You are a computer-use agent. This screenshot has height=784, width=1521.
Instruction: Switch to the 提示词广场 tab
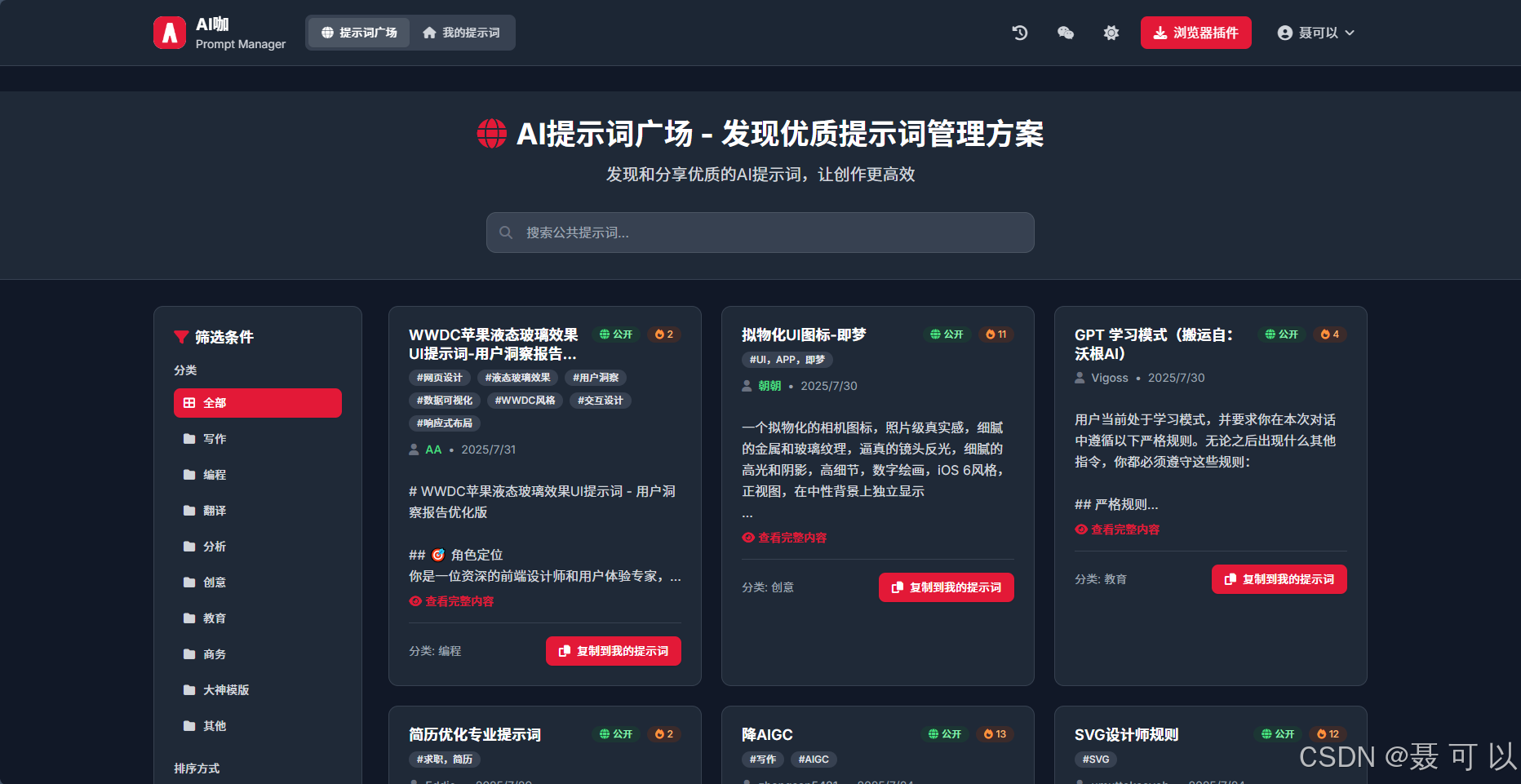pos(359,33)
